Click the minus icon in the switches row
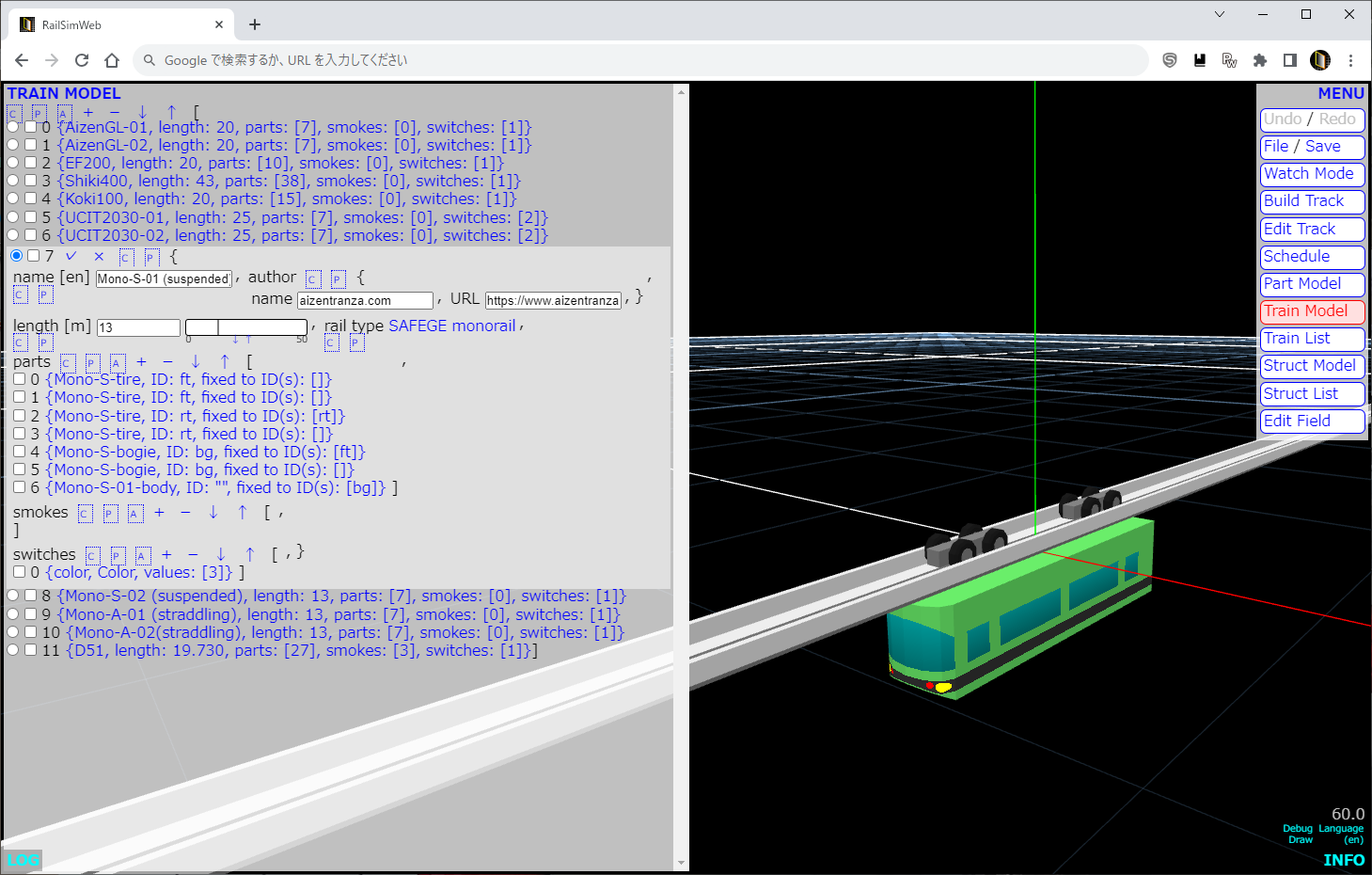This screenshot has height=875, width=1372. pos(193,555)
